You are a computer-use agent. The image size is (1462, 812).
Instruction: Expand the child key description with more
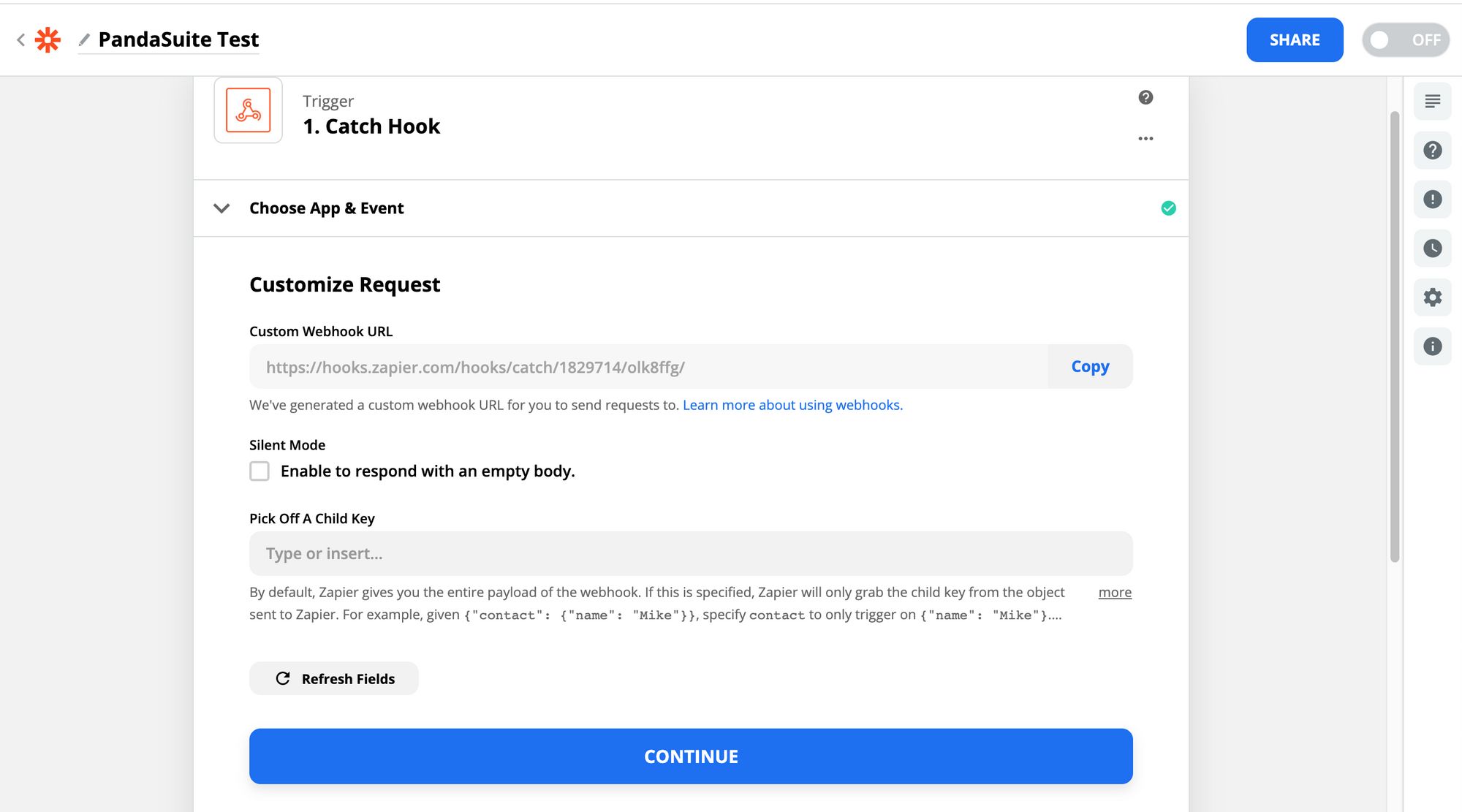pyautogui.click(x=1115, y=593)
